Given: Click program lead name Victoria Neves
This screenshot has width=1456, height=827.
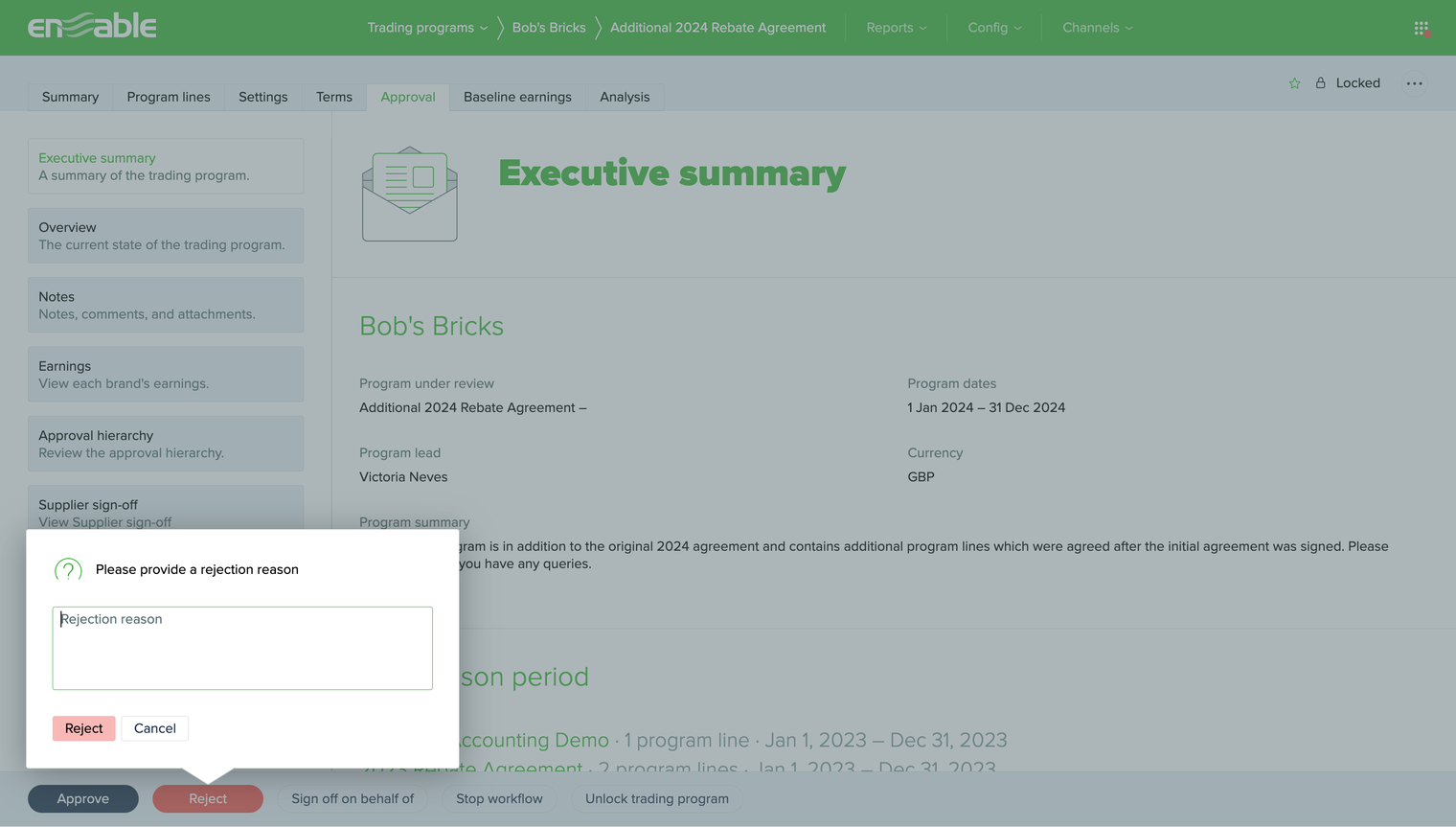Looking at the screenshot, I should [x=403, y=477].
